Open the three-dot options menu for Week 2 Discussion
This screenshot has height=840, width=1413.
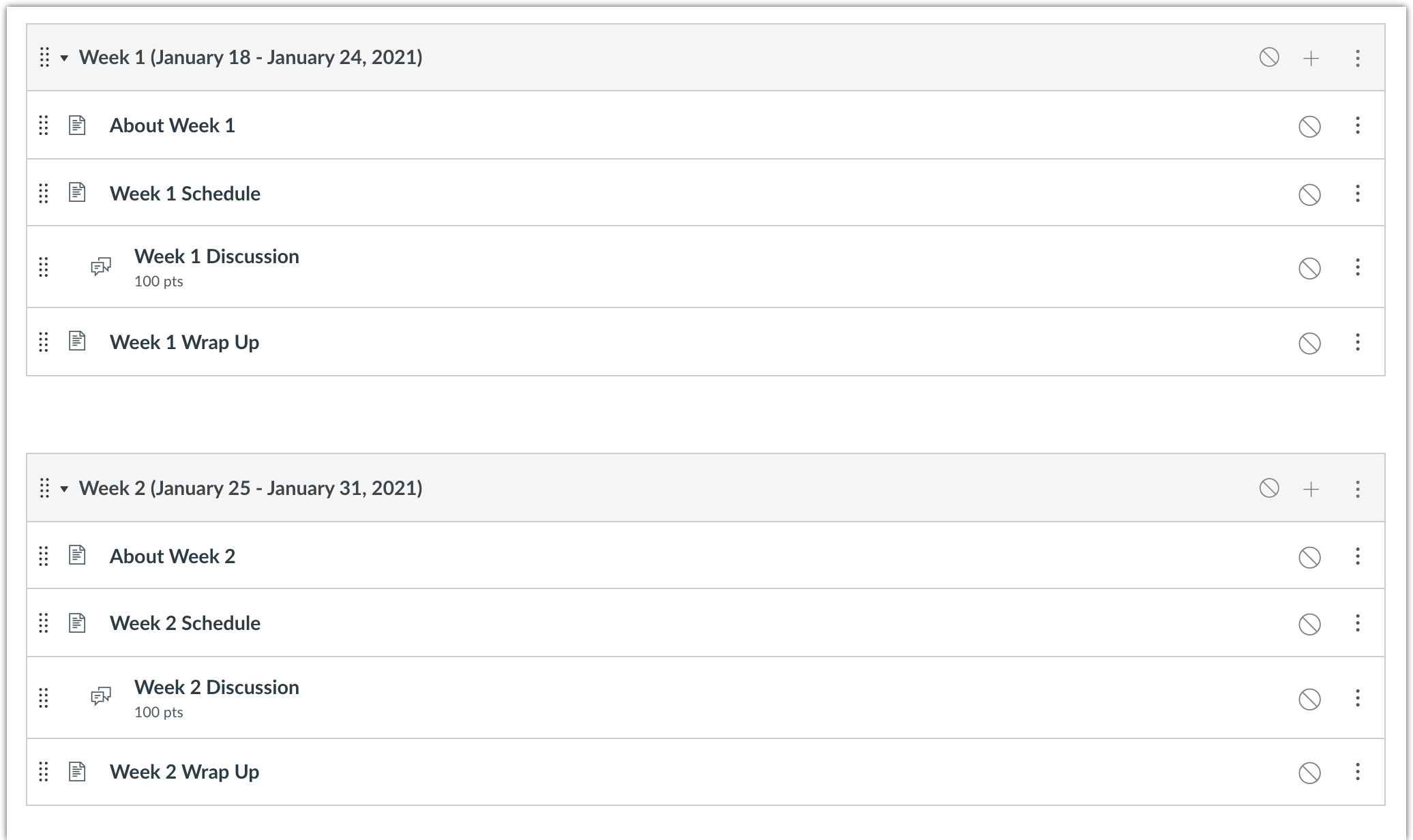1357,697
